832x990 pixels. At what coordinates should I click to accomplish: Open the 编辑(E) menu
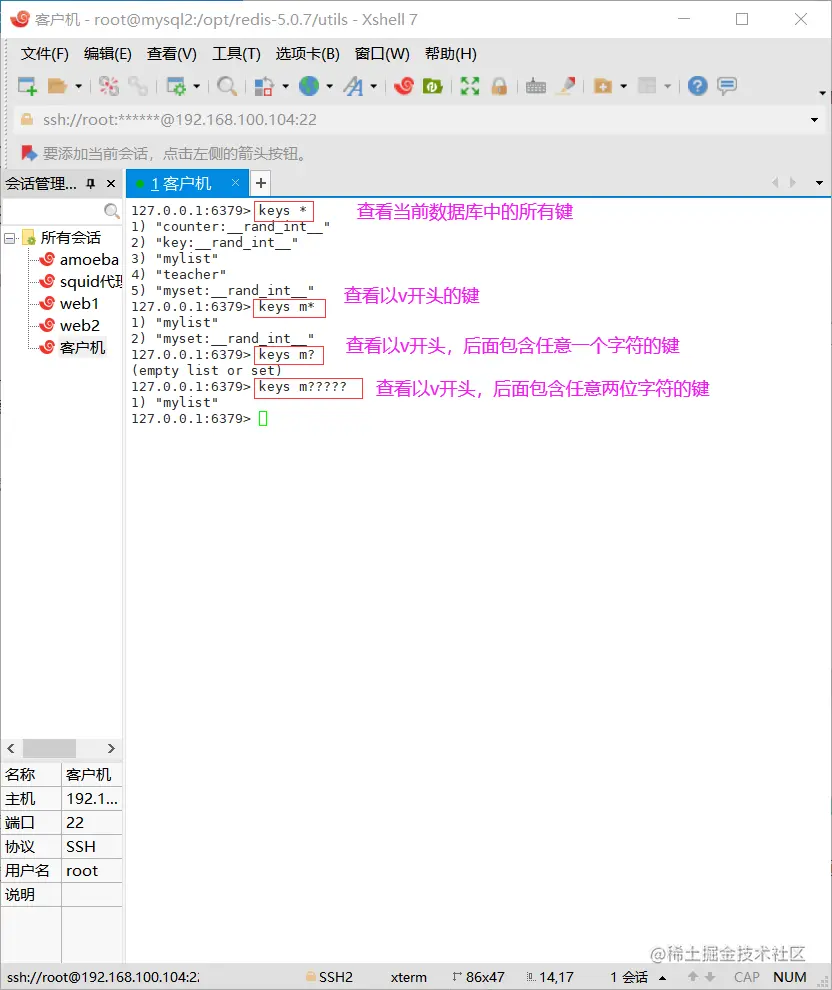108,54
